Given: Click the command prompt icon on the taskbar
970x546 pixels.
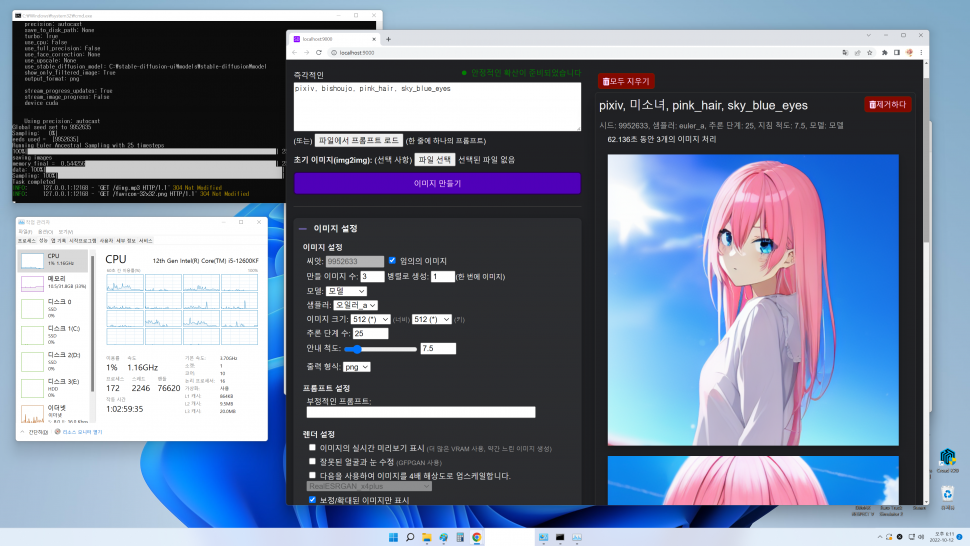Looking at the screenshot, I should (560, 537).
